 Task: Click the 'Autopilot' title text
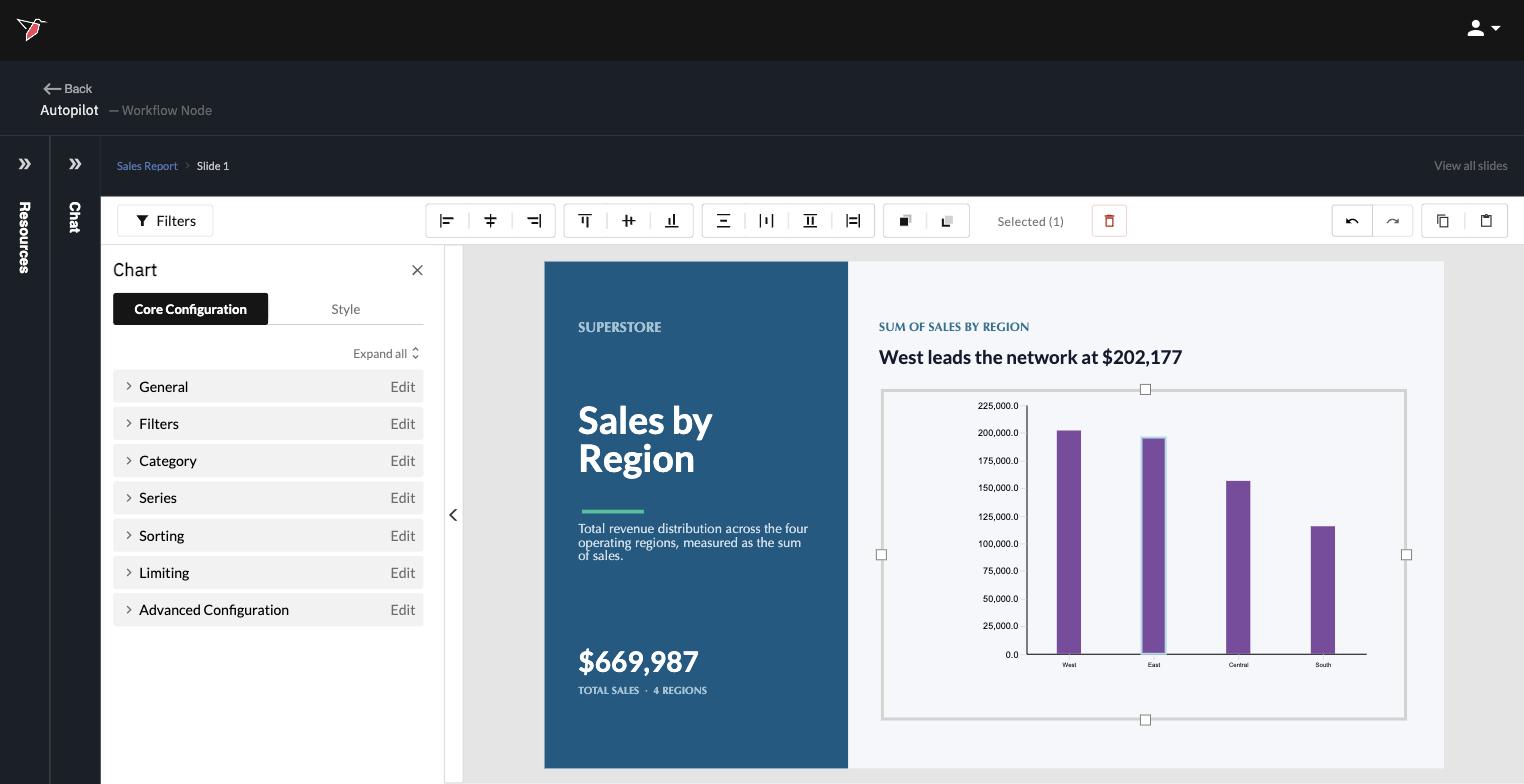pos(69,110)
